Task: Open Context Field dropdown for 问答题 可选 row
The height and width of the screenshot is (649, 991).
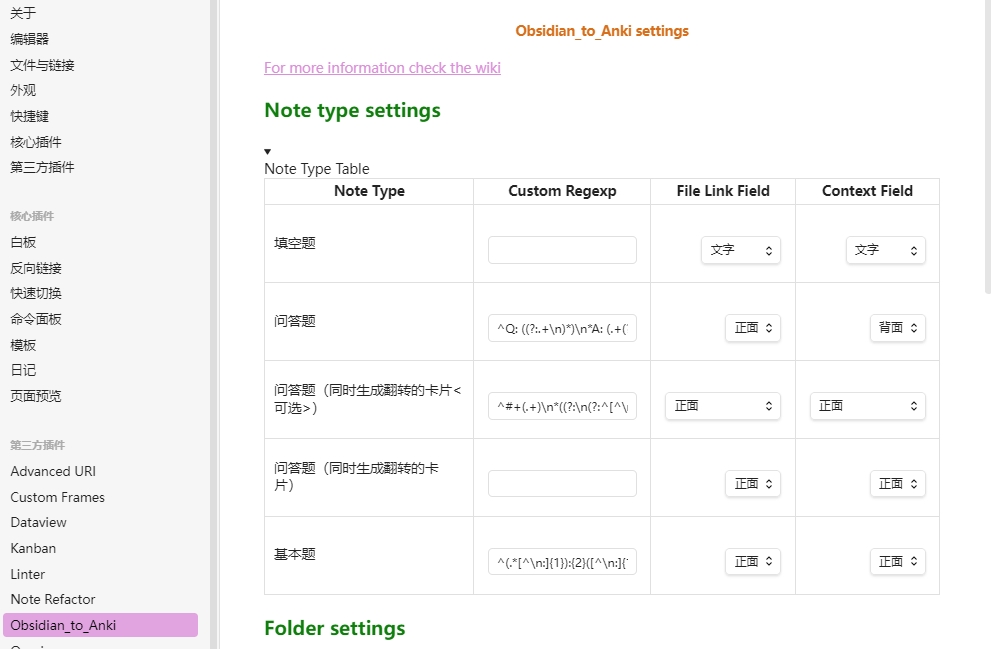Action: coord(867,406)
